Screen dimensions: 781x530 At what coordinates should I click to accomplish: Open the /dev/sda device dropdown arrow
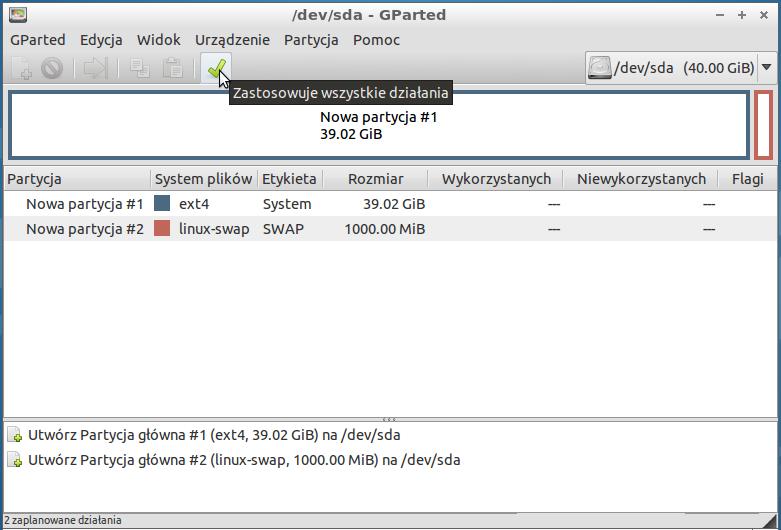click(x=767, y=68)
